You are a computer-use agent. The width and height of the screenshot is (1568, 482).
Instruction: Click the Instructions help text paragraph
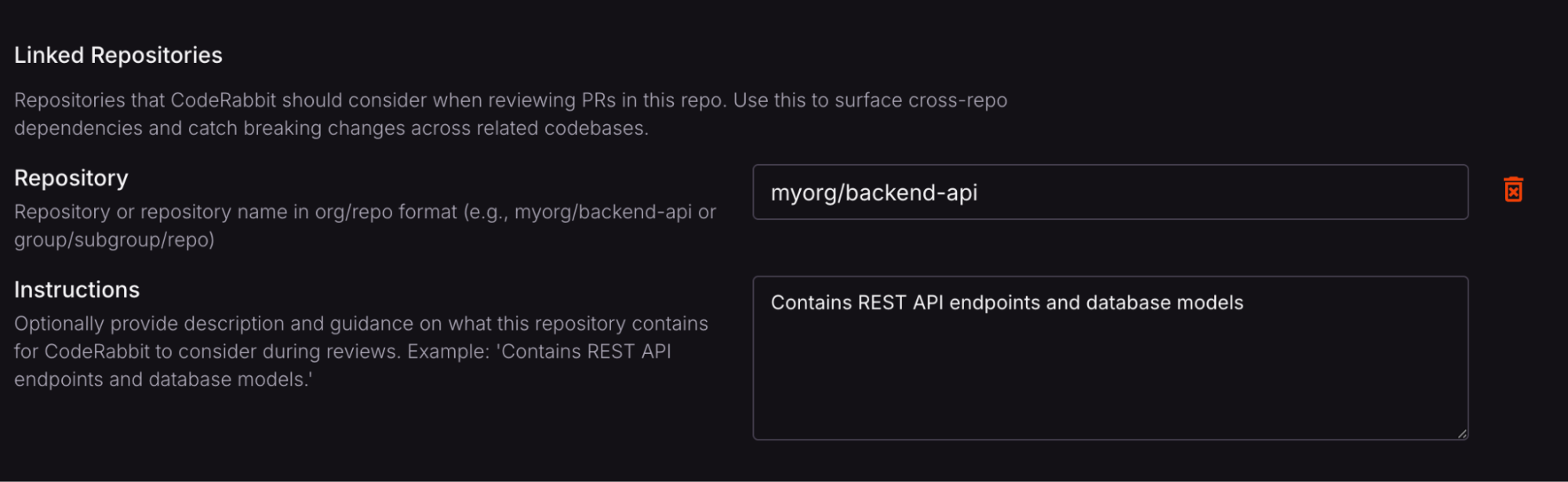coord(361,352)
